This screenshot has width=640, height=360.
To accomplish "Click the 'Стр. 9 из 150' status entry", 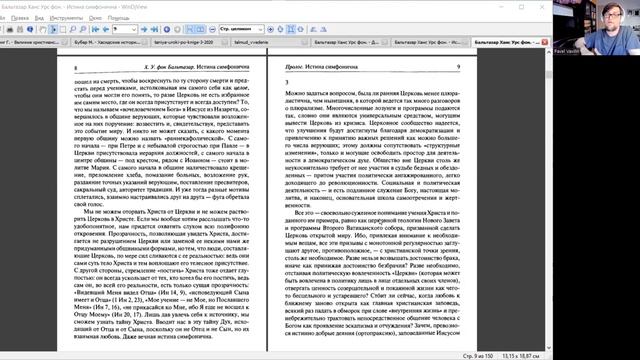I will [x=478, y=356].
